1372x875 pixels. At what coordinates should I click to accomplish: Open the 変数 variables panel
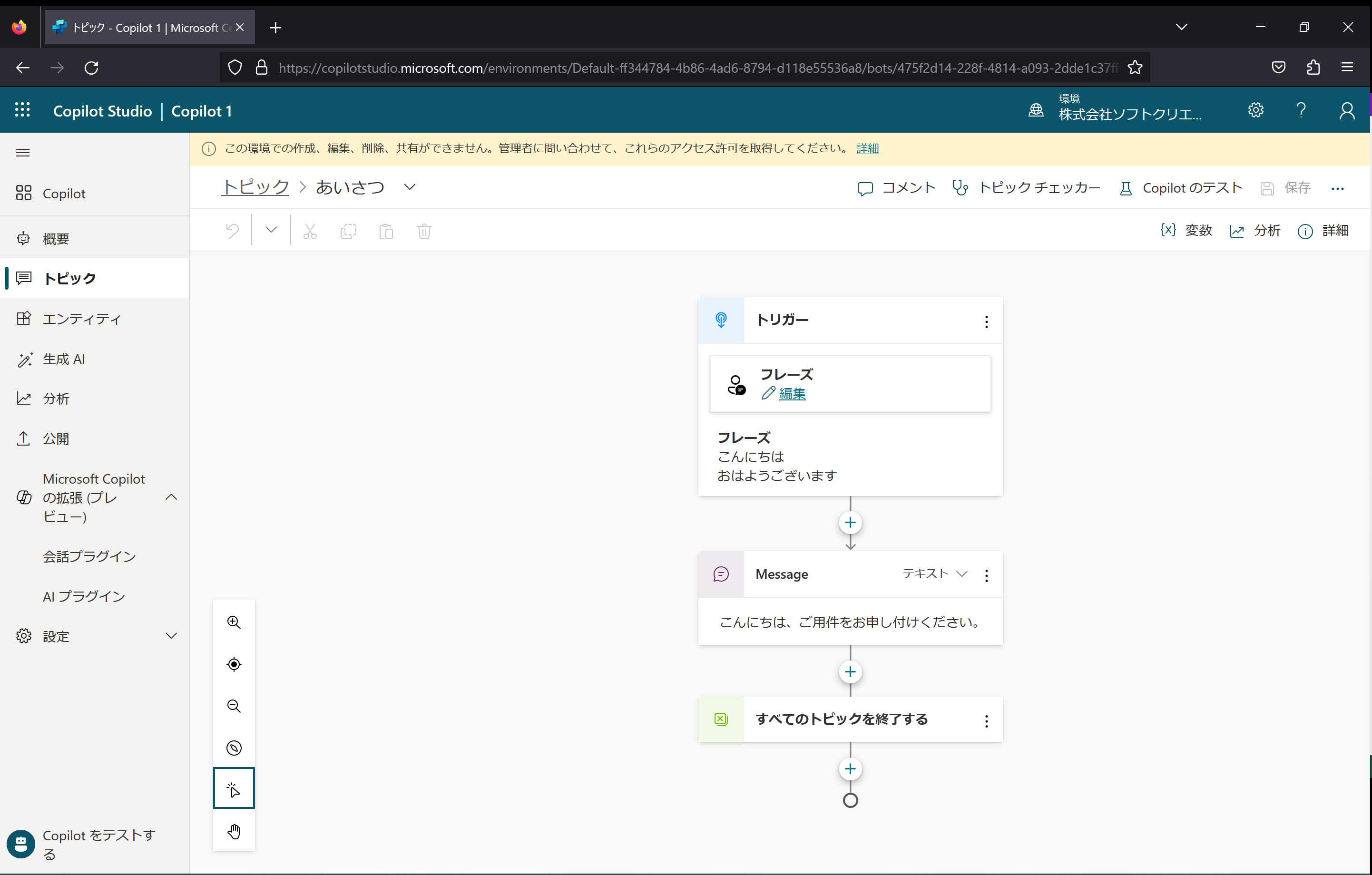(x=1186, y=231)
